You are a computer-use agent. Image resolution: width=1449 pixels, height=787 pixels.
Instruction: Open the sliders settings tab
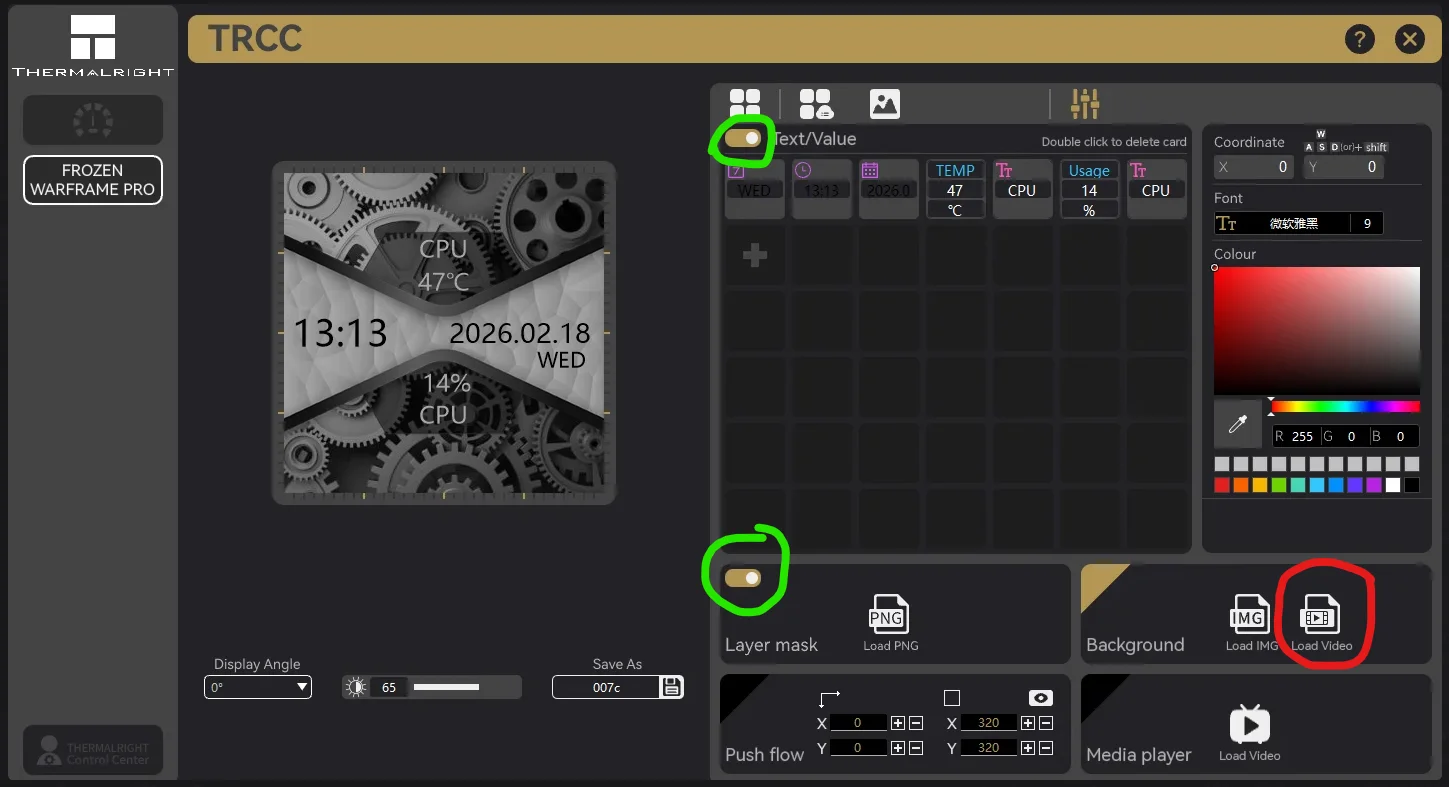point(1085,103)
